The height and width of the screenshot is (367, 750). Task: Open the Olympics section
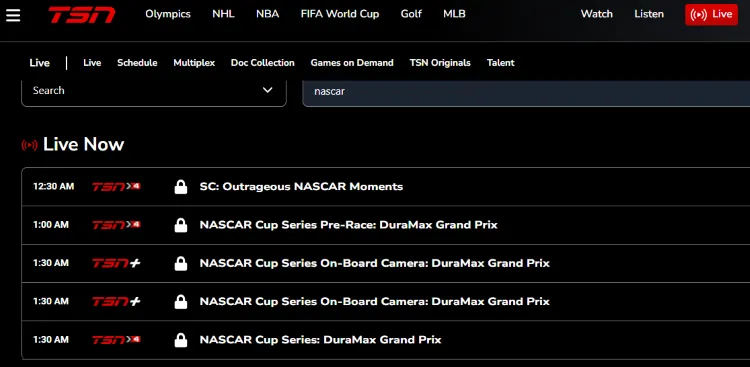[168, 14]
